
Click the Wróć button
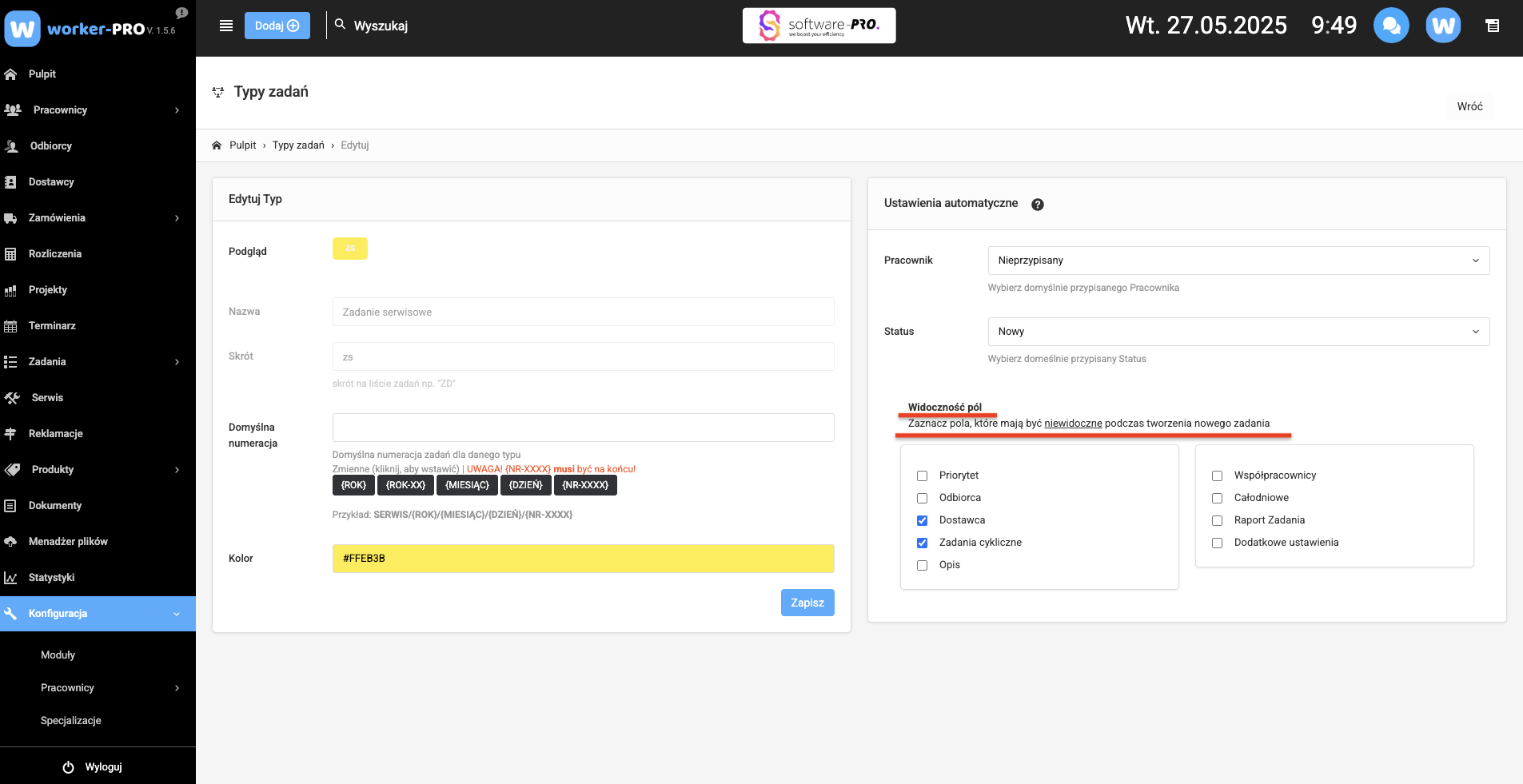[x=1469, y=106]
